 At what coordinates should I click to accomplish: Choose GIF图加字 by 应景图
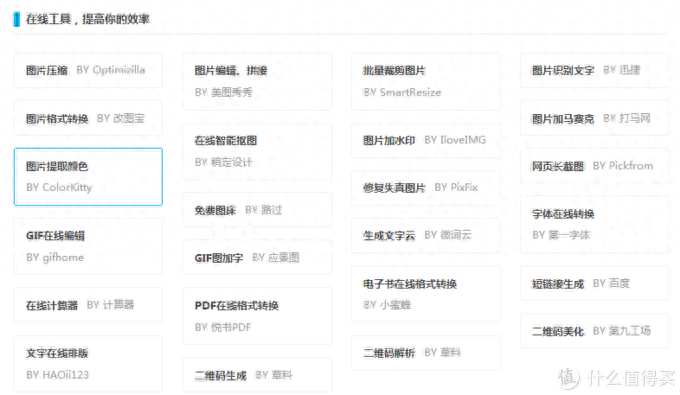click(x=257, y=258)
